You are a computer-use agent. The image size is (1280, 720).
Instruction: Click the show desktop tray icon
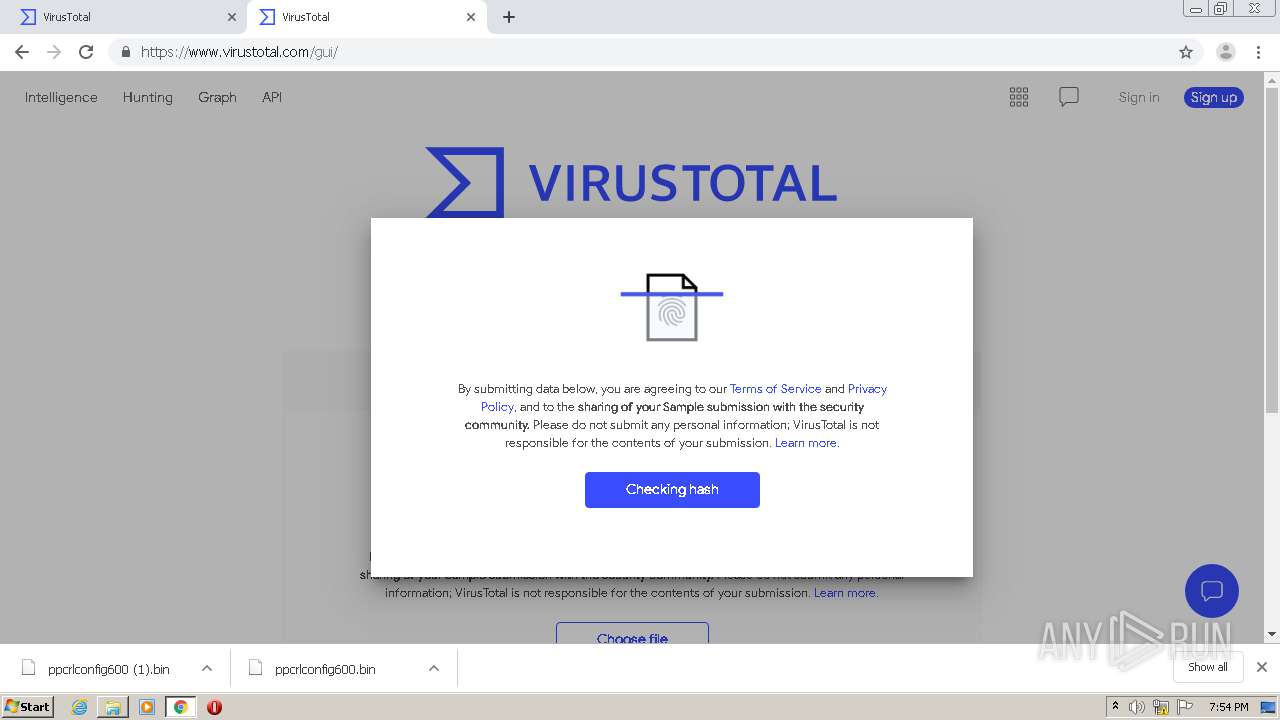[x=1268, y=707]
